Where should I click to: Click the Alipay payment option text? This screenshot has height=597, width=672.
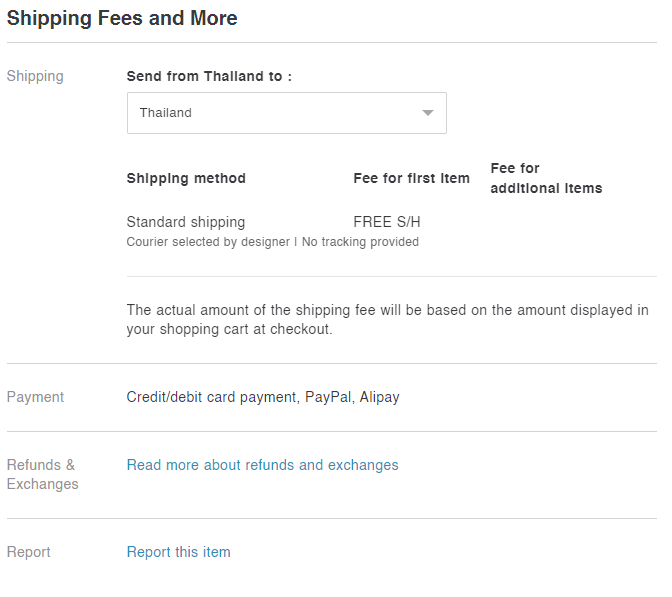click(x=379, y=397)
